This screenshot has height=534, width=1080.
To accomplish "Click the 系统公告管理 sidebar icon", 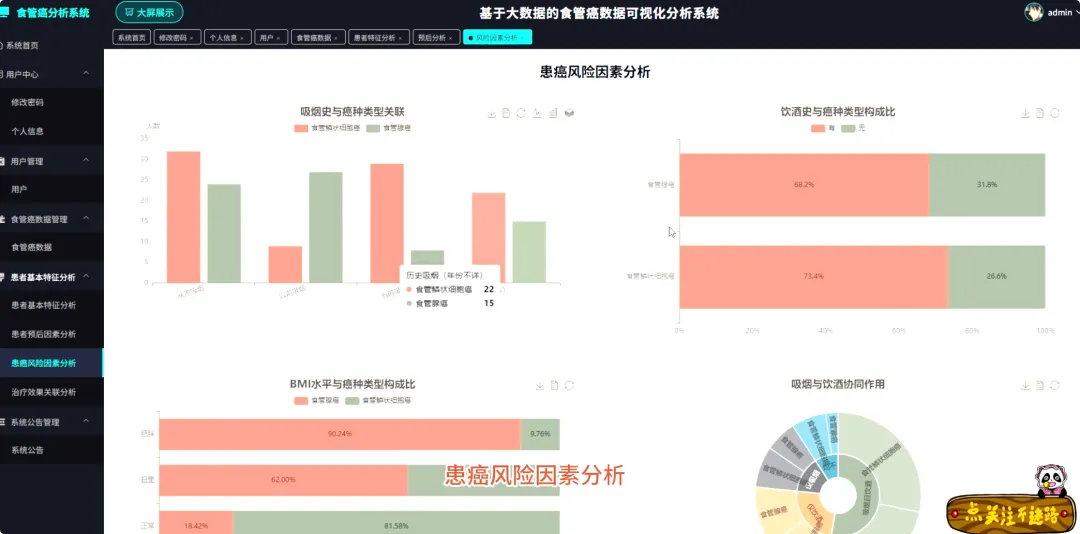I will pos(3,422).
